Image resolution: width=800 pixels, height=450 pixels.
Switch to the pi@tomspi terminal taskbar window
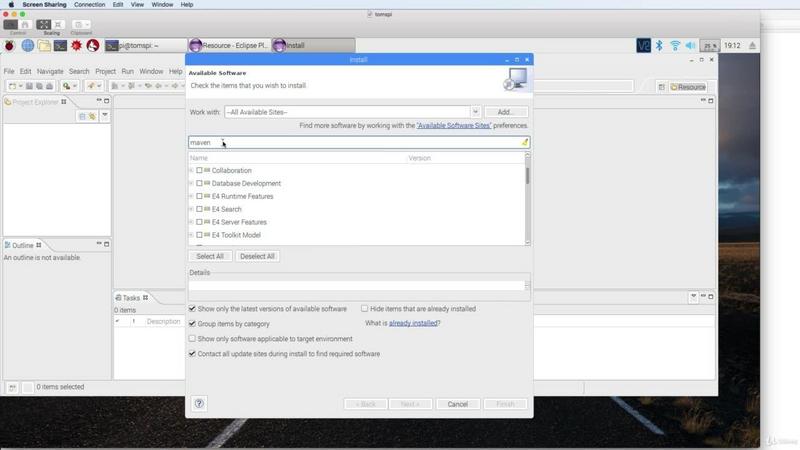coord(145,45)
